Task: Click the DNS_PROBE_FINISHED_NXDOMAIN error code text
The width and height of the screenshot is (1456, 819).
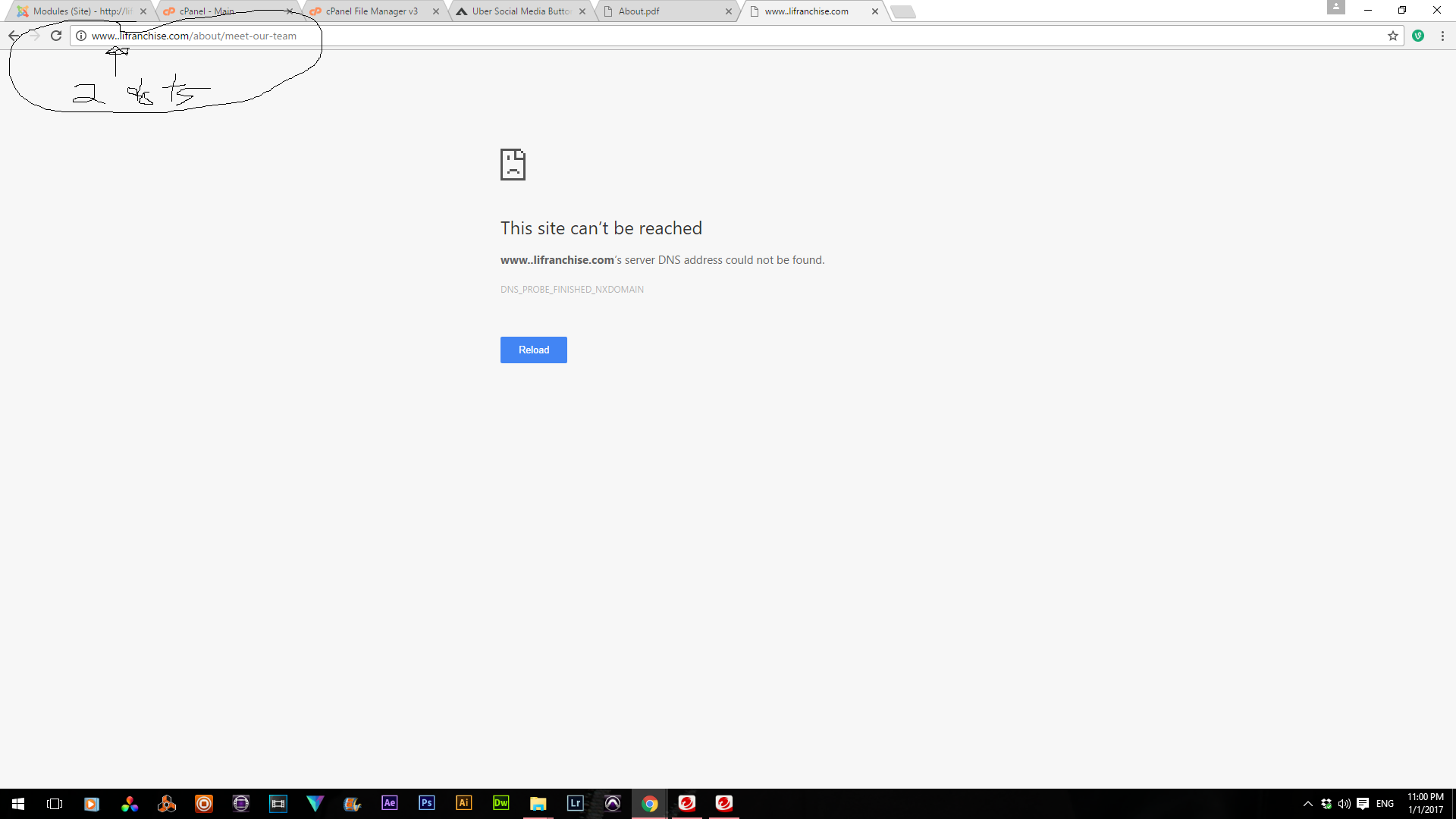Action: [x=572, y=290]
